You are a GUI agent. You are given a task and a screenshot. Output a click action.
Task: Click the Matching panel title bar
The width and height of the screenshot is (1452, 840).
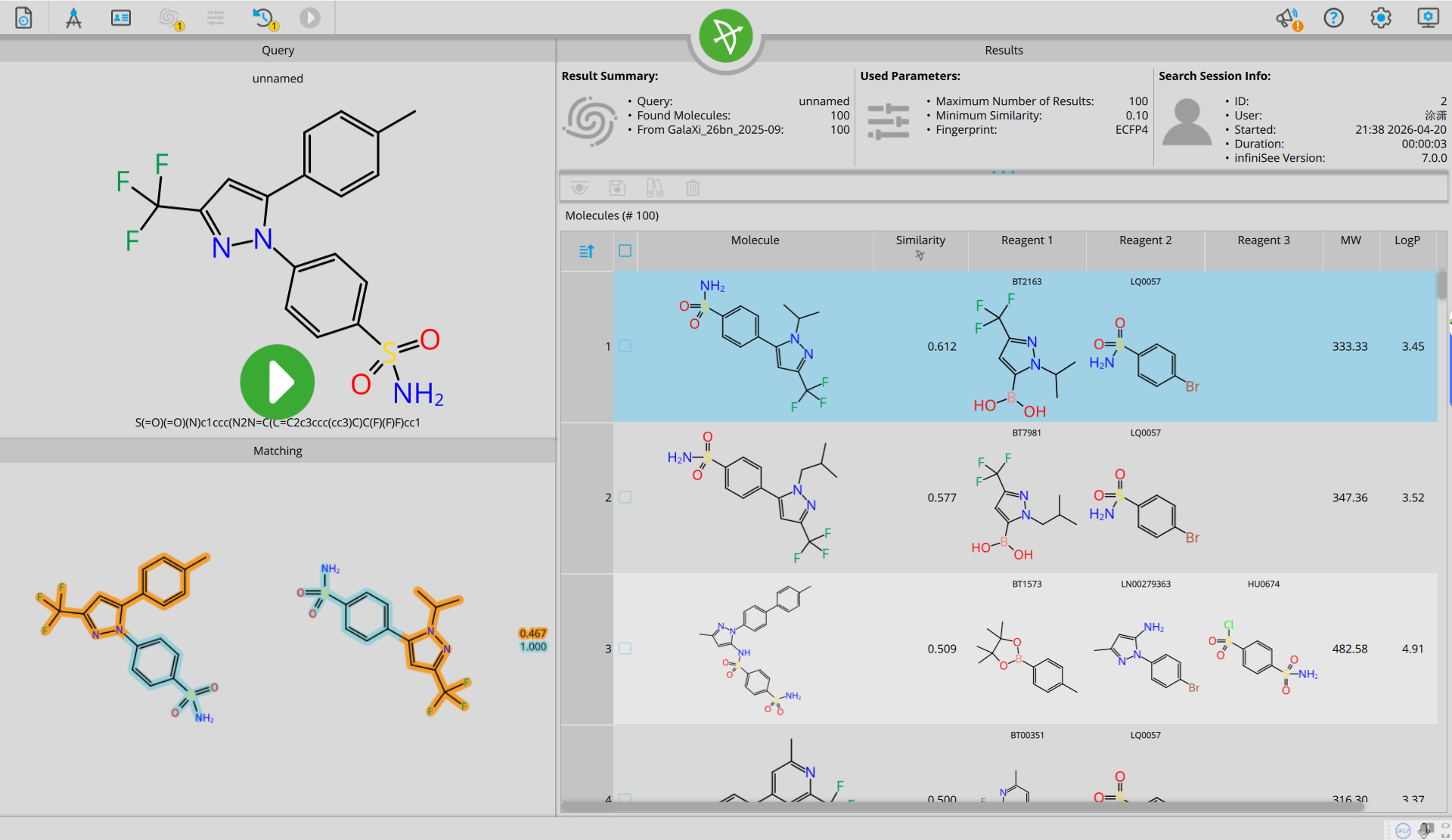pyautogui.click(x=278, y=451)
